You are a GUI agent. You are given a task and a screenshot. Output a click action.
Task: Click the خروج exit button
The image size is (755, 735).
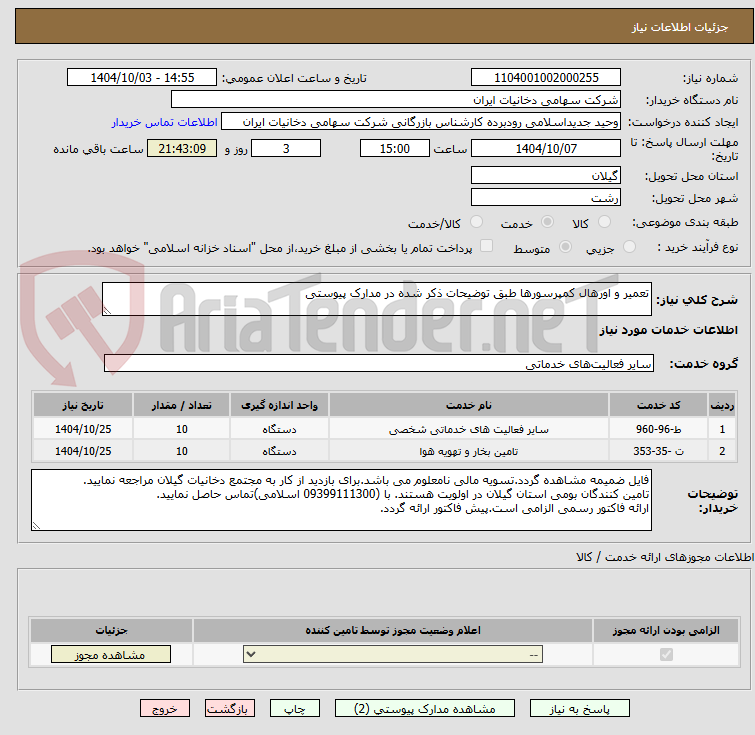(x=164, y=708)
